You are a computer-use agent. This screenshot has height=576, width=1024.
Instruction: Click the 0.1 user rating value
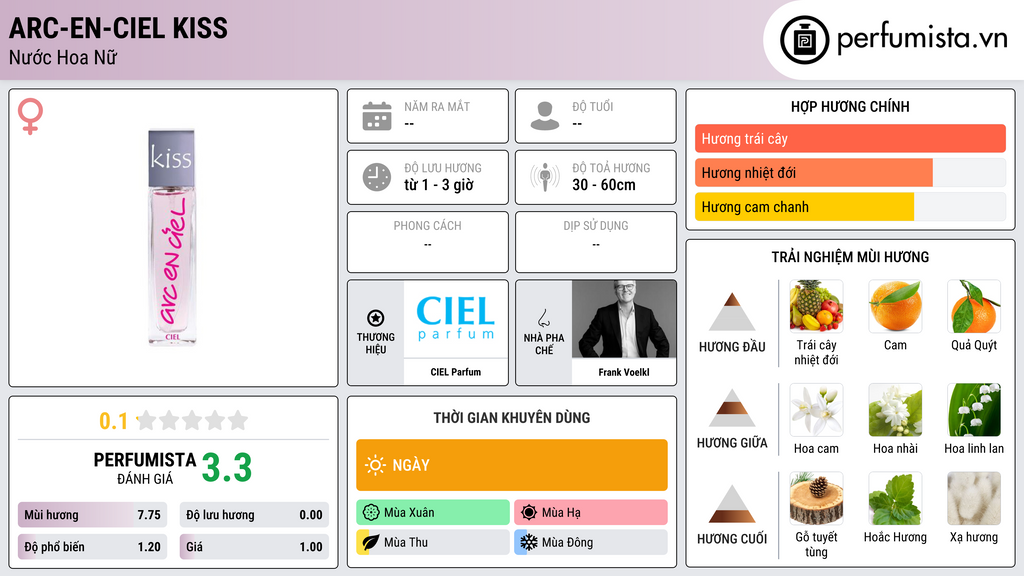pos(114,421)
